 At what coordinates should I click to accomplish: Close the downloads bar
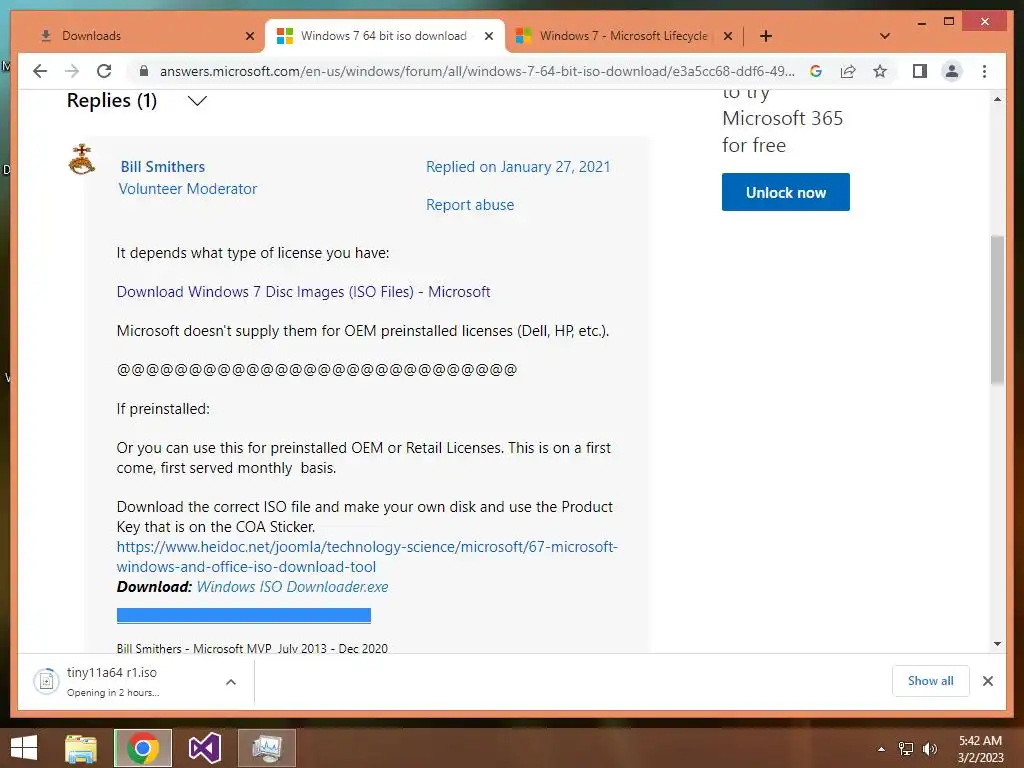(987, 681)
